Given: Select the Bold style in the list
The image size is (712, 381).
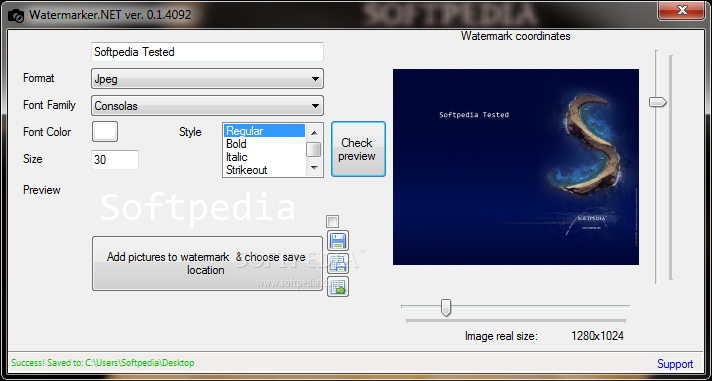Looking at the screenshot, I should [x=265, y=144].
